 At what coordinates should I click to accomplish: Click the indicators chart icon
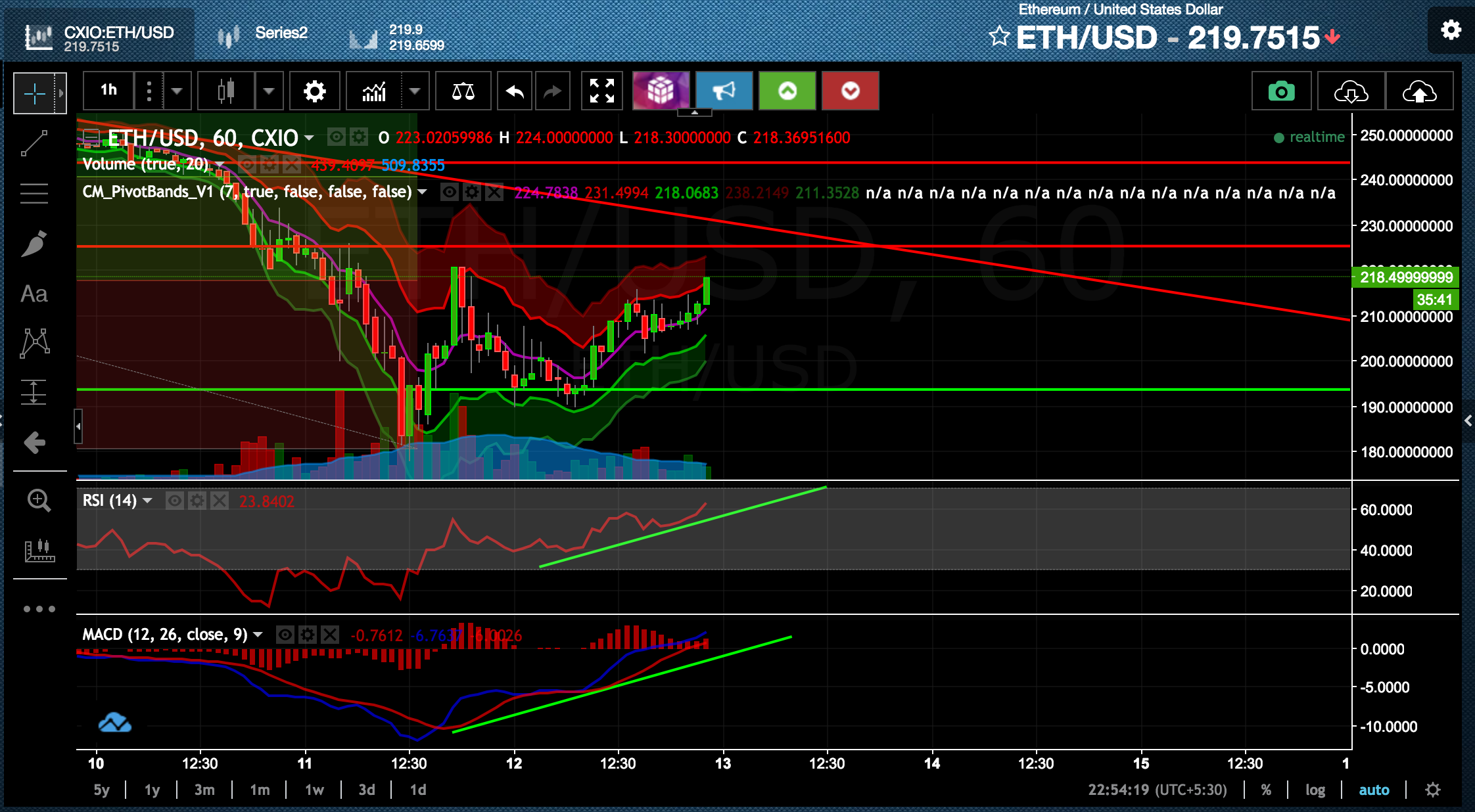pos(374,91)
